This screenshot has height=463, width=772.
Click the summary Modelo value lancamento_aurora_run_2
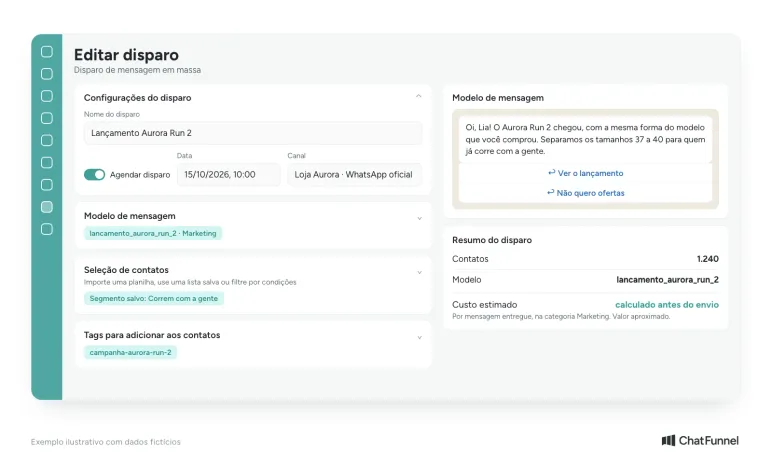[x=667, y=280]
